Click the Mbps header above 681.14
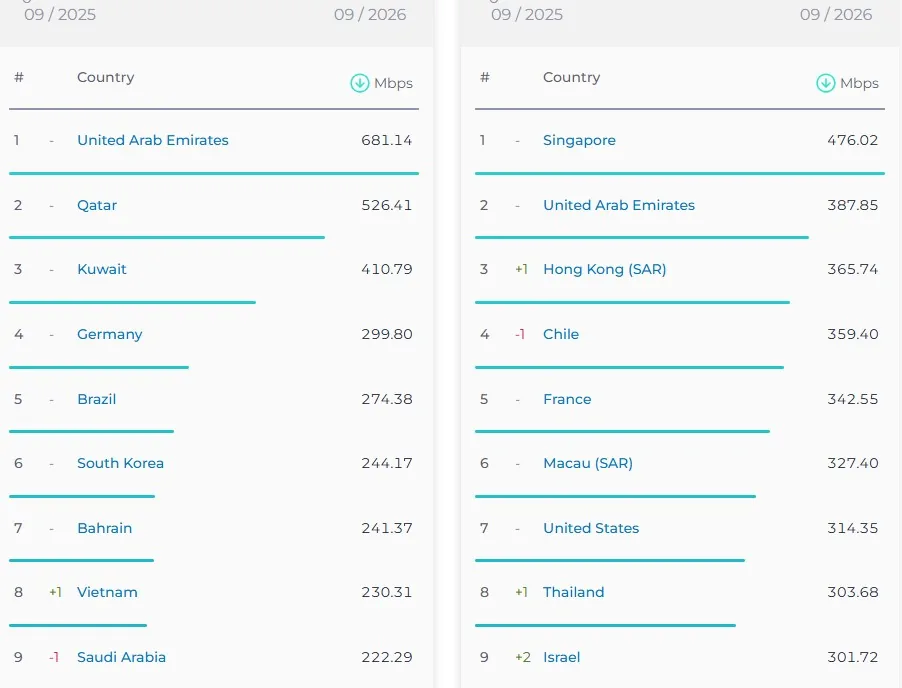The image size is (902, 688). point(393,83)
